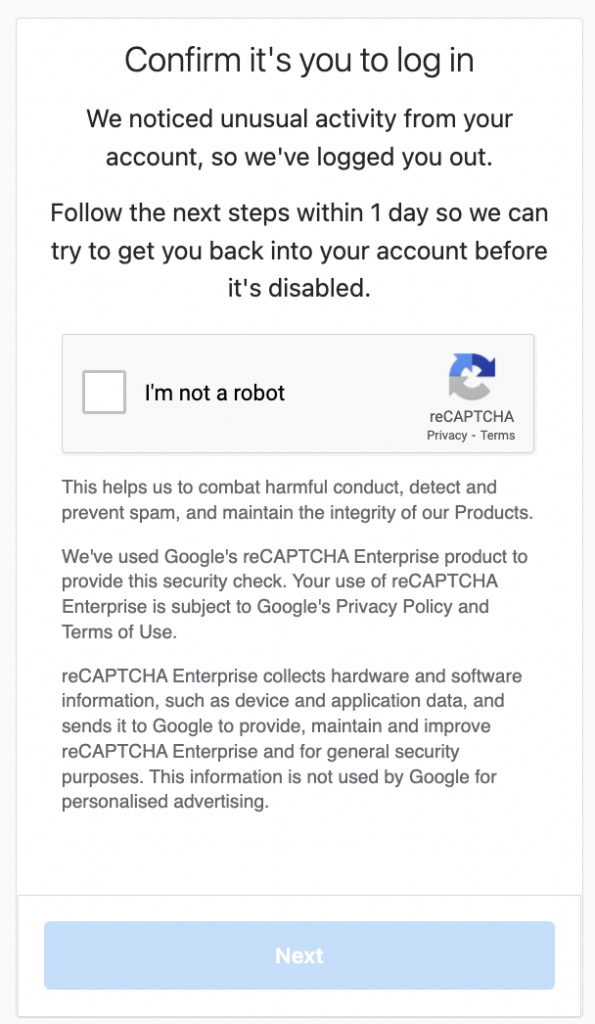The width and height of the screenshot is (595, 1024).
Task: Click the "personalised advertising" text
Action: pyautogui.click(x=165, y=801)
